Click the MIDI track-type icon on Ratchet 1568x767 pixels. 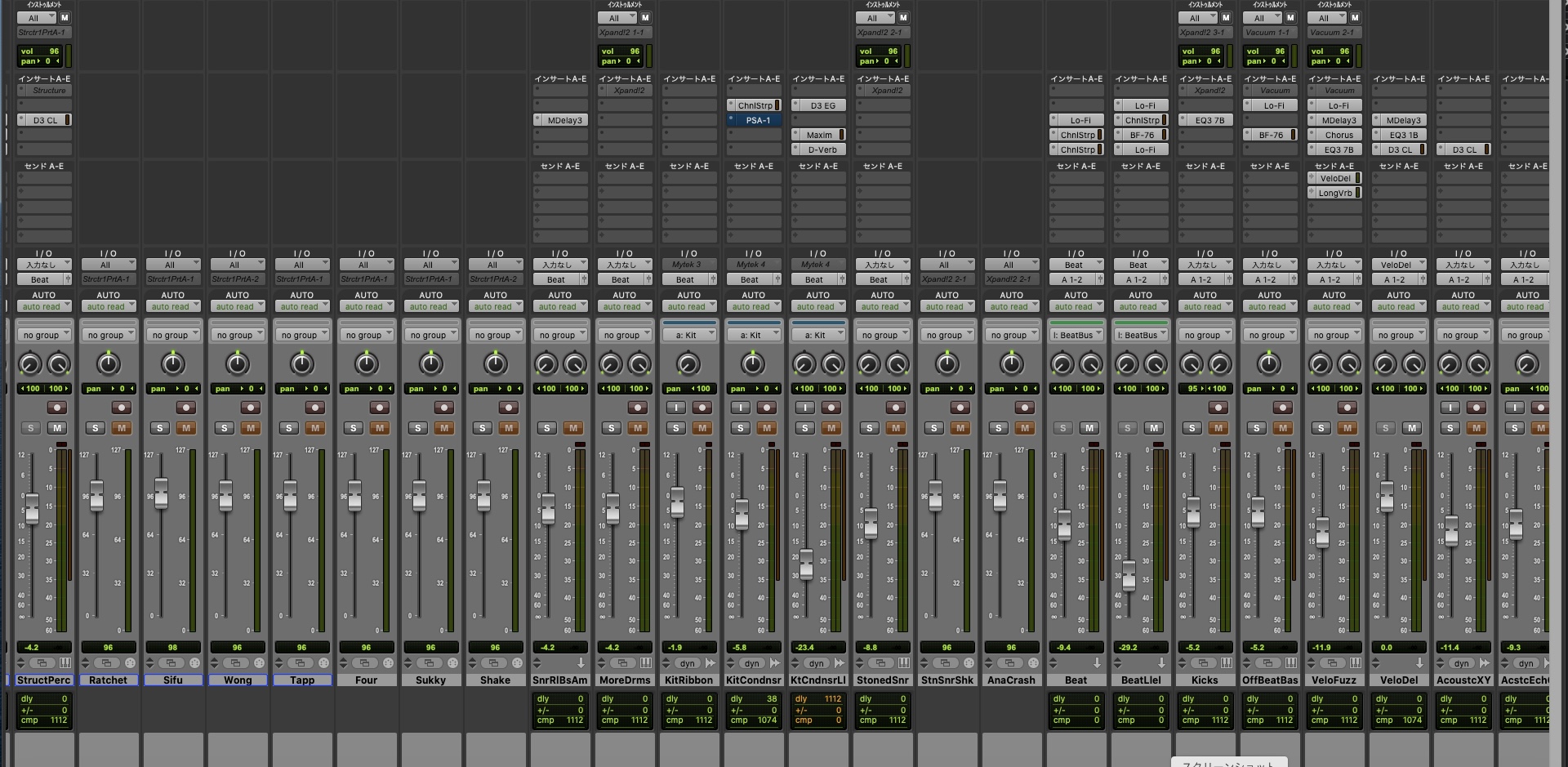[x=130, y=663]
